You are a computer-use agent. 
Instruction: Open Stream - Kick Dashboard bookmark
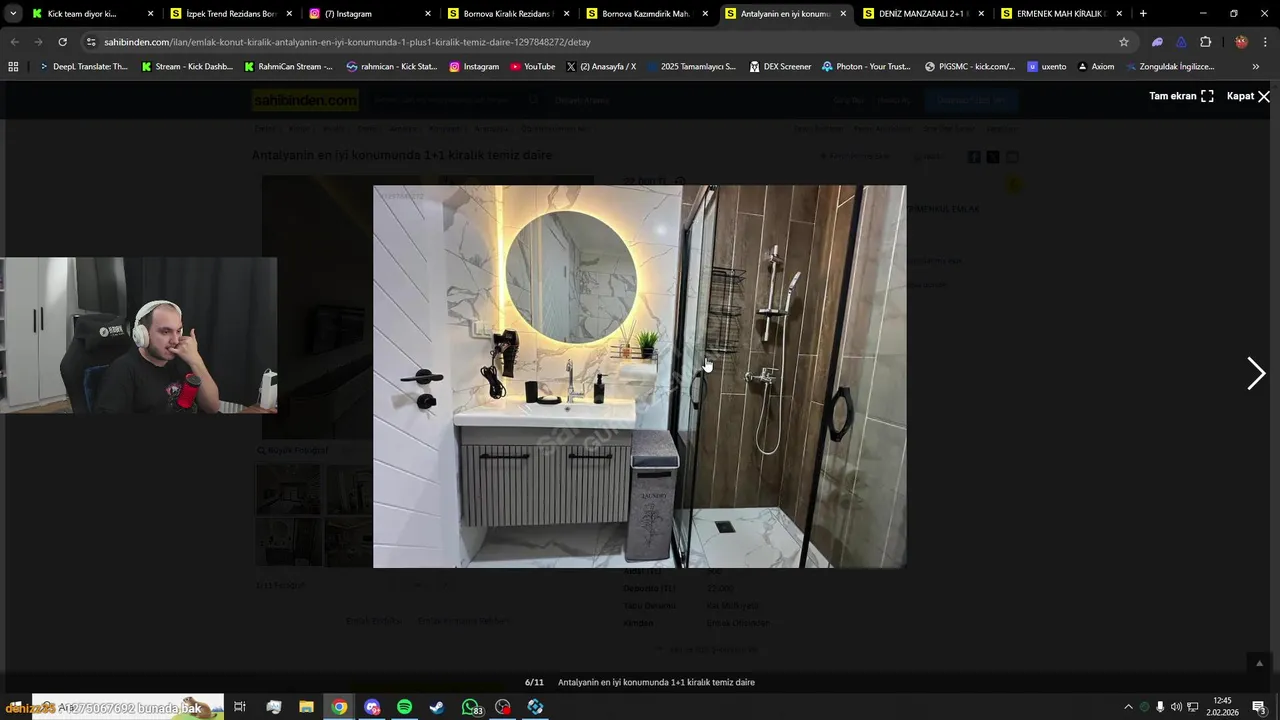click(x=187, y=66)
